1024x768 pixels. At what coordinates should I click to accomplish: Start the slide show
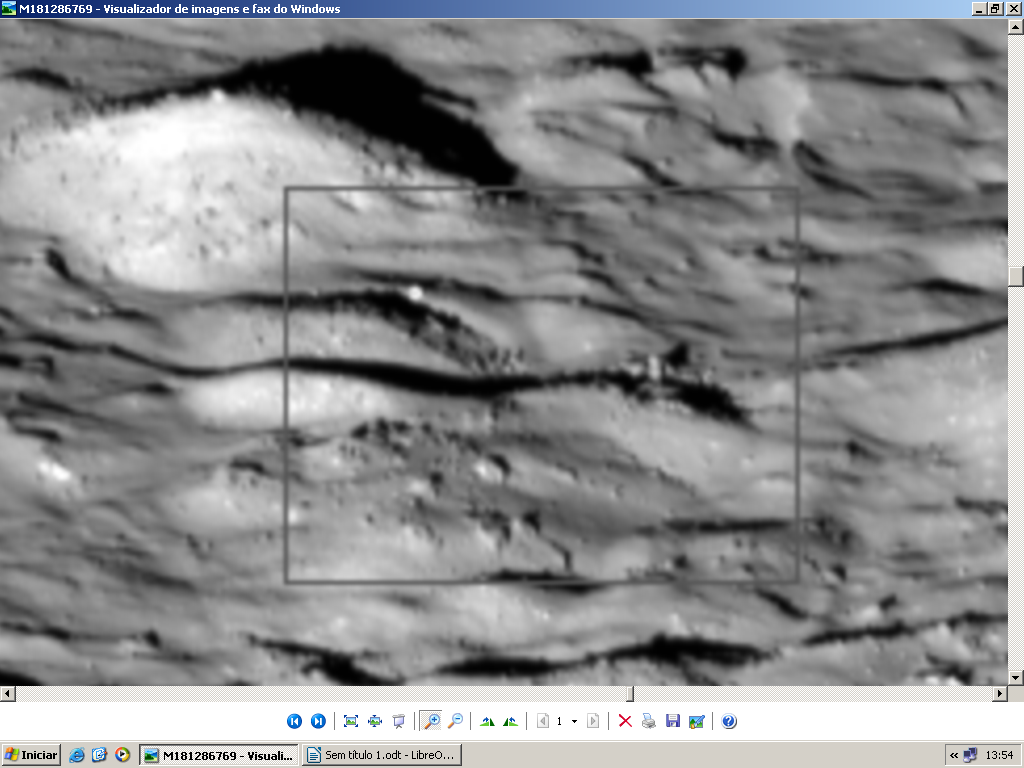click(x=399, y=721)
